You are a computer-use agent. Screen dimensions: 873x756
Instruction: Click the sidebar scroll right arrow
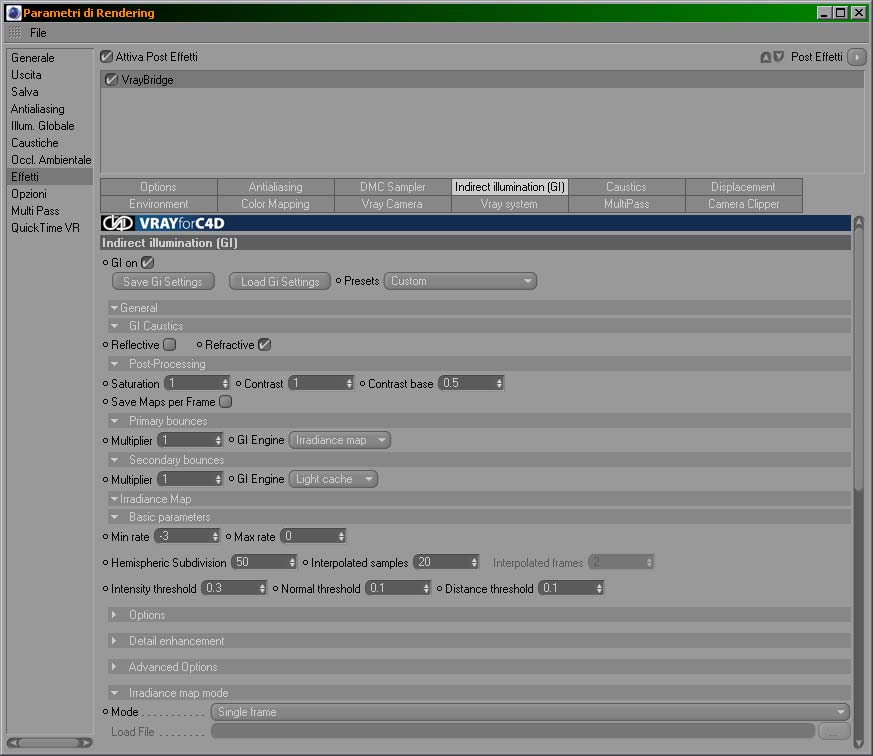click(x=85, y=743)
